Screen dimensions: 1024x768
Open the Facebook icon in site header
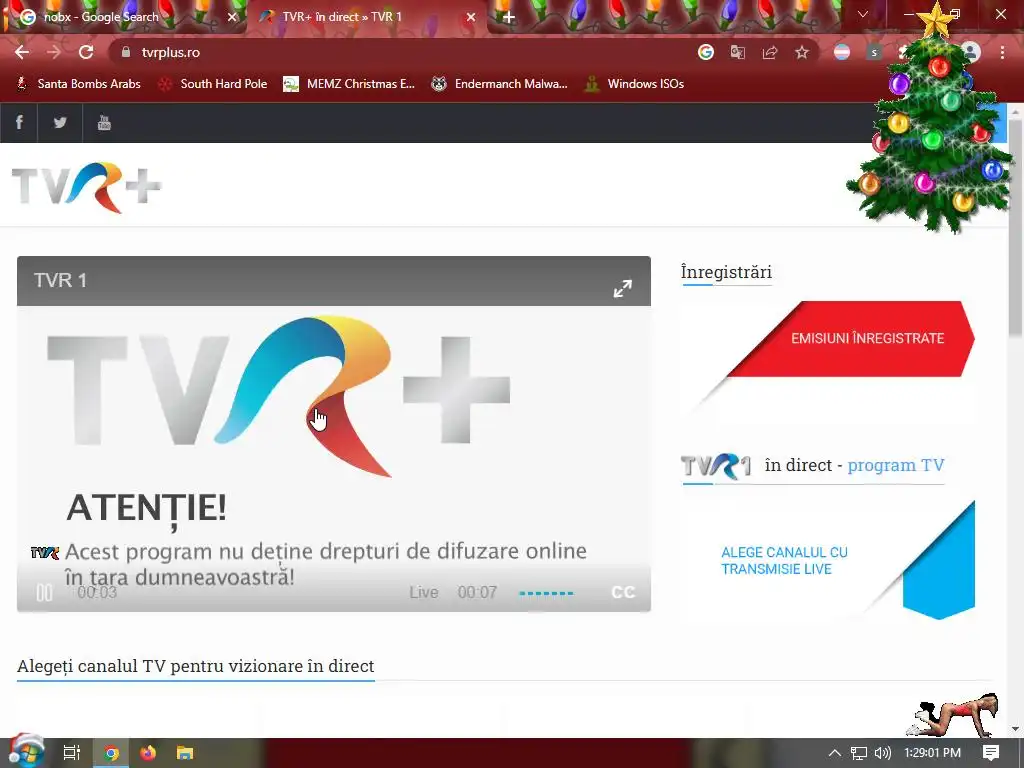(x=19, y=123)
